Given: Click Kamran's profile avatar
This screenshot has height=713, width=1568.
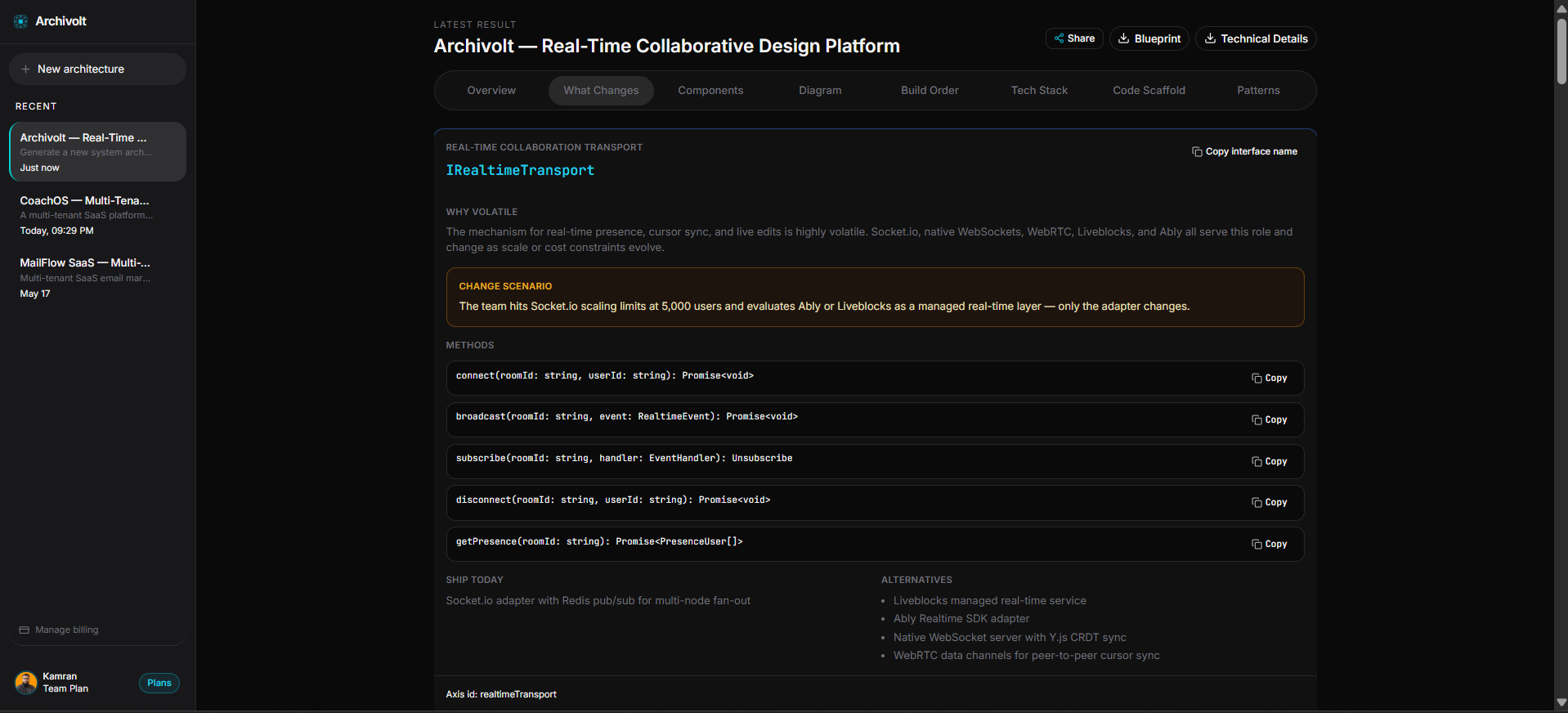Looking at the screenshot, I should point(26,683).
